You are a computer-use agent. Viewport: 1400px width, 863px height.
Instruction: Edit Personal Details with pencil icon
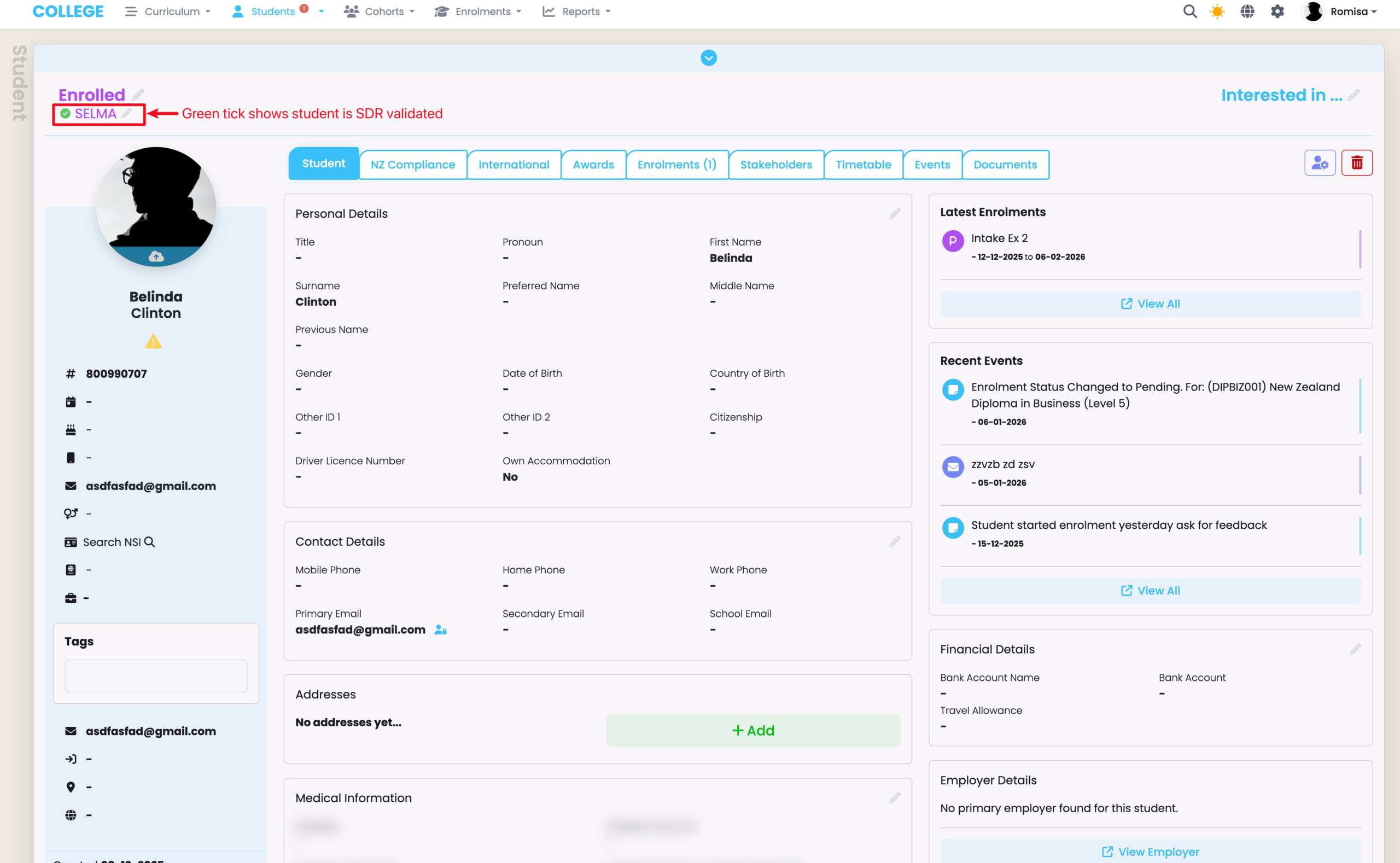[894, 213]
